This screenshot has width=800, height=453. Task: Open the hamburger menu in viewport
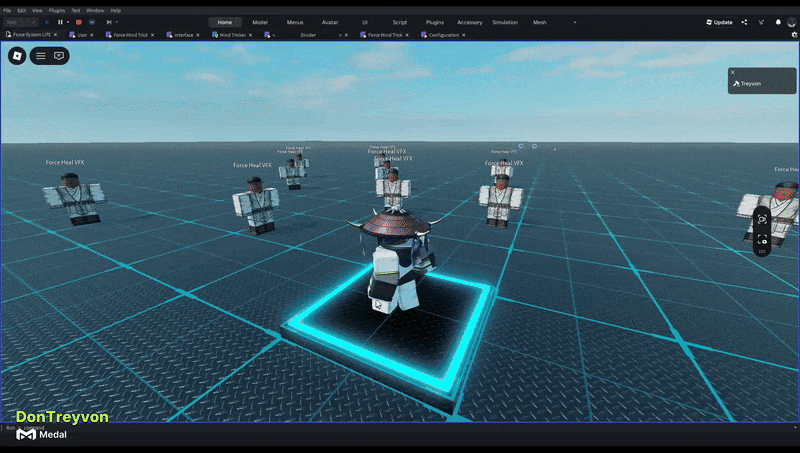[x=41, y=56]
